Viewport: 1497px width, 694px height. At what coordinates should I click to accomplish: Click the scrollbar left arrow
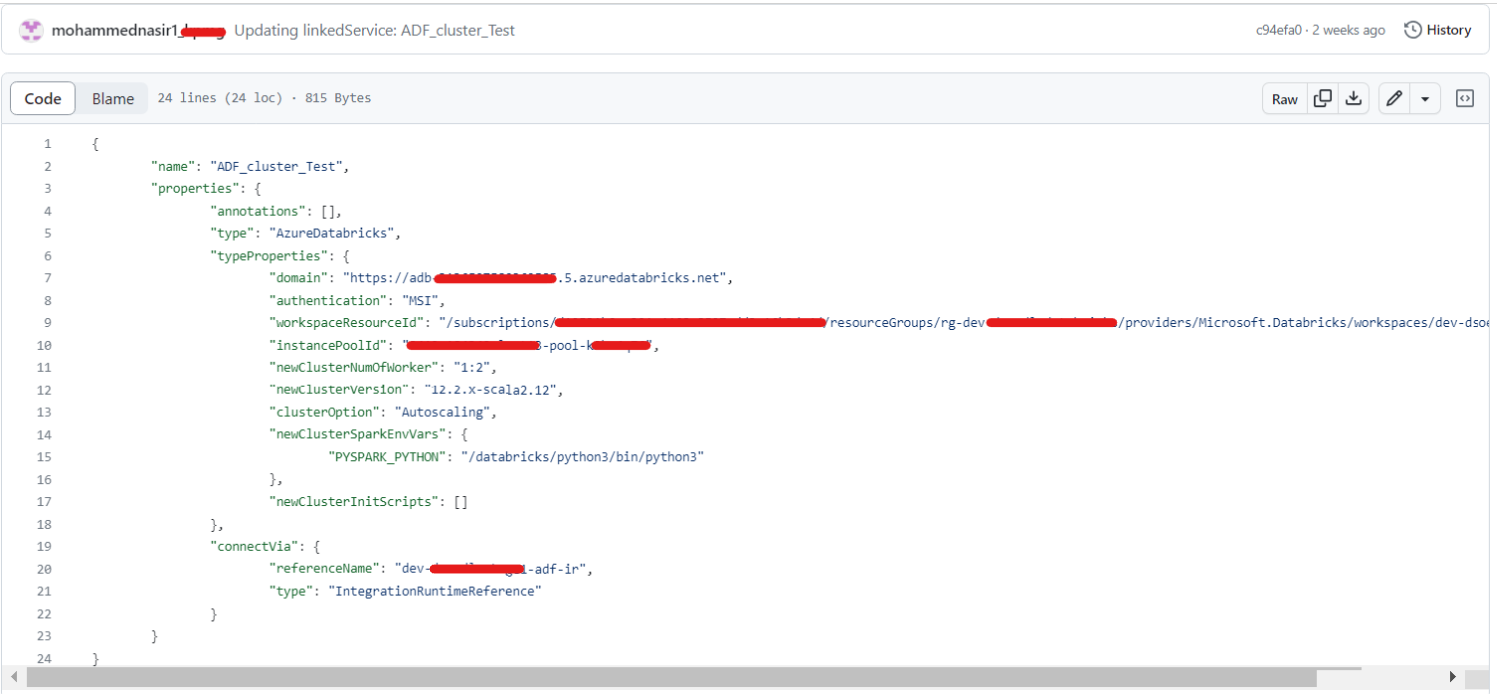(14, 677)
